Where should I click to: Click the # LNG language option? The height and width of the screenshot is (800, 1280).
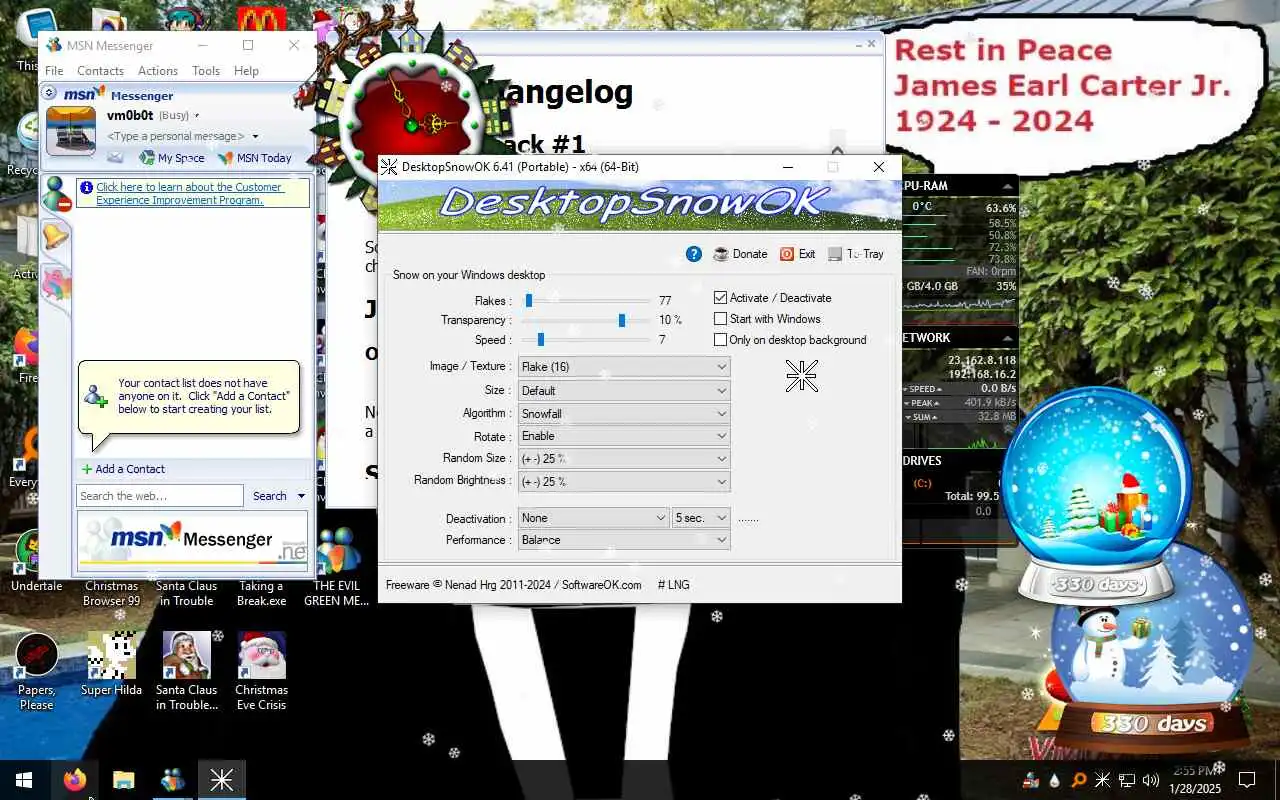(x=674, y=585)
